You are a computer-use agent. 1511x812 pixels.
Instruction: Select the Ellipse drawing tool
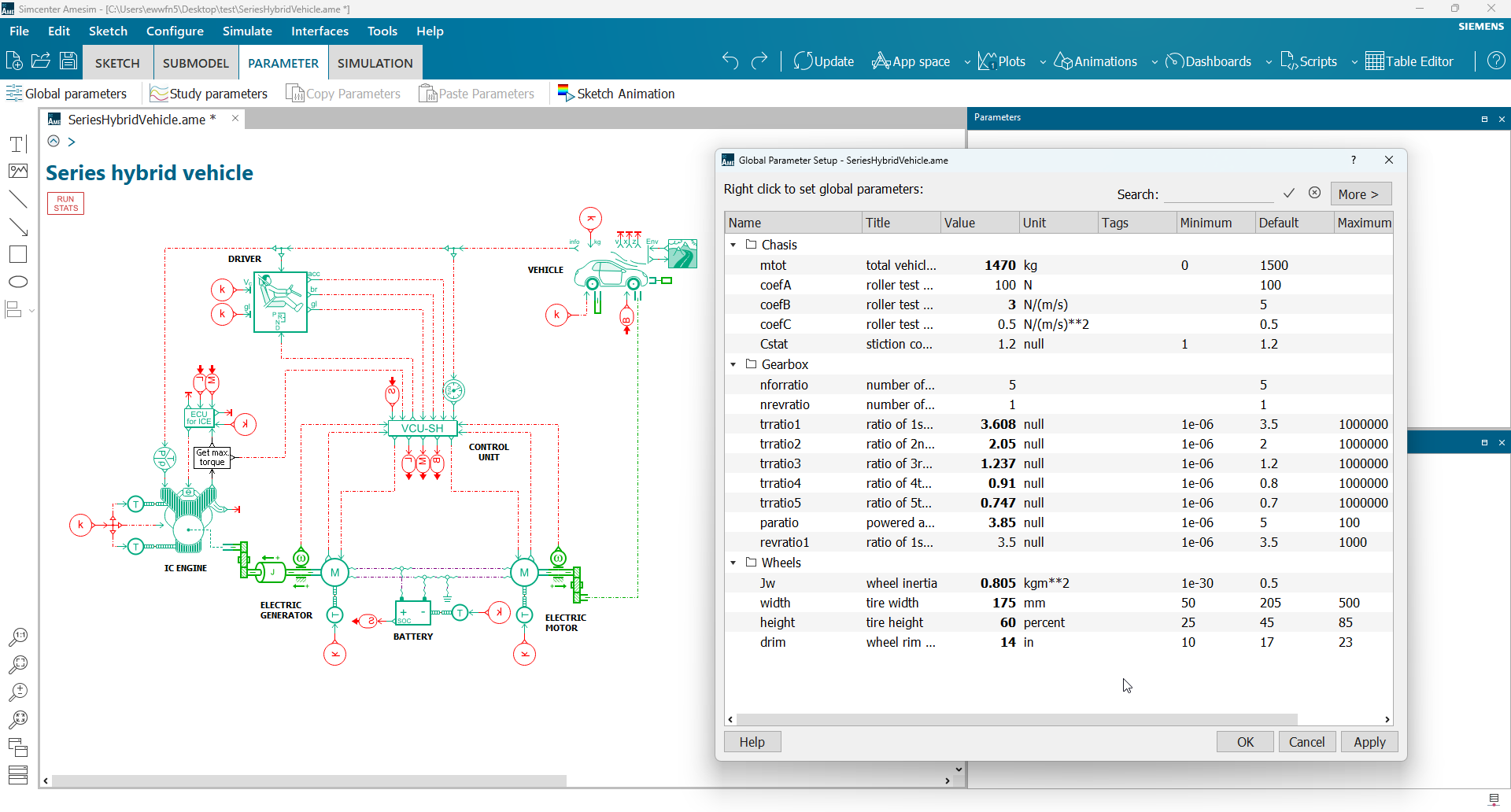click(18, 282)
